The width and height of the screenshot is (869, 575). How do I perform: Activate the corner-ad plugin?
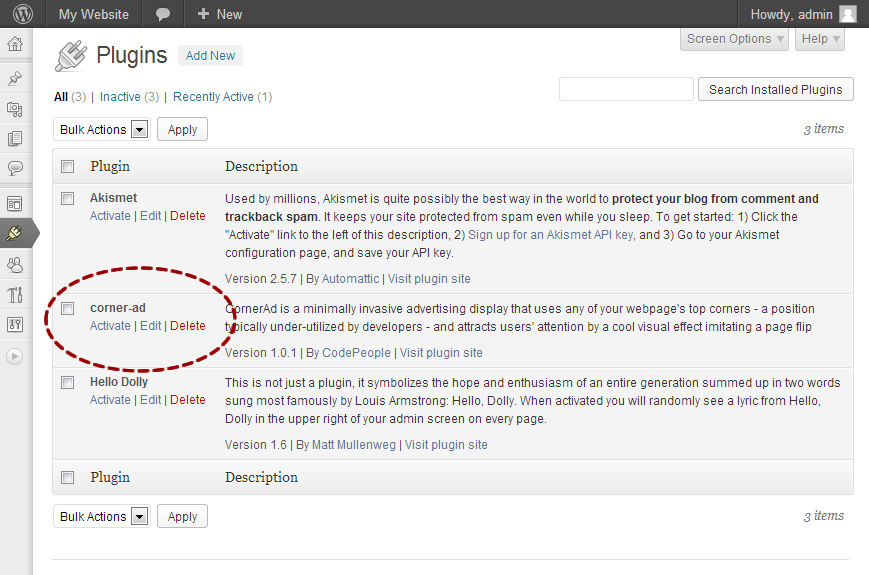click(110, 326)
